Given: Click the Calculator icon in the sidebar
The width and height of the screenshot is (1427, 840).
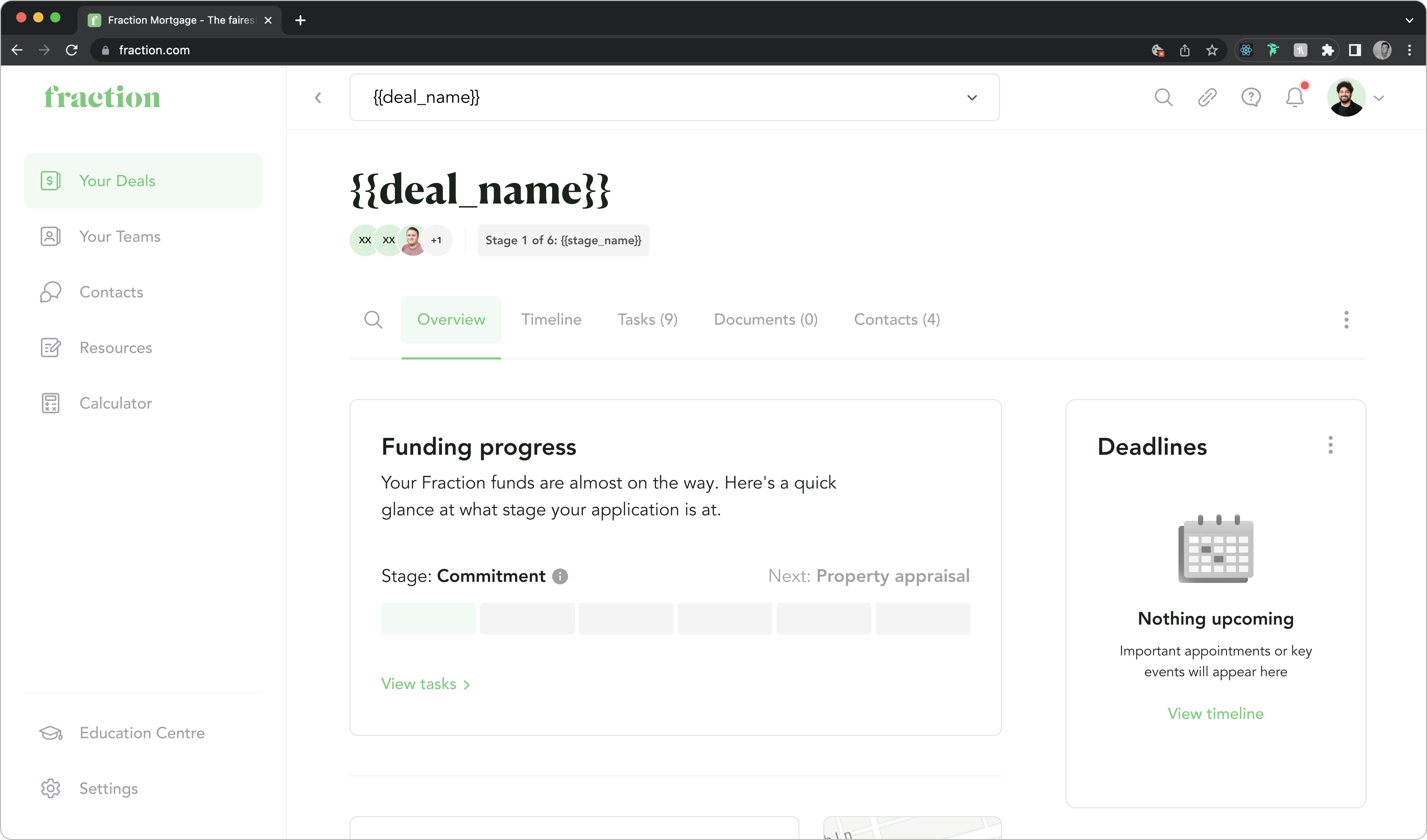Looking at the screenshot, I should (50, 403).
